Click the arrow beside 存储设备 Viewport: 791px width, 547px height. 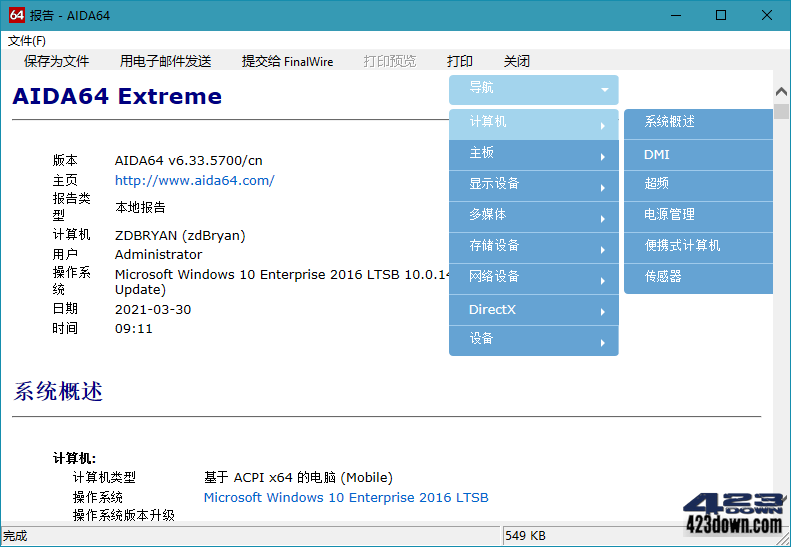coord(603,250)
